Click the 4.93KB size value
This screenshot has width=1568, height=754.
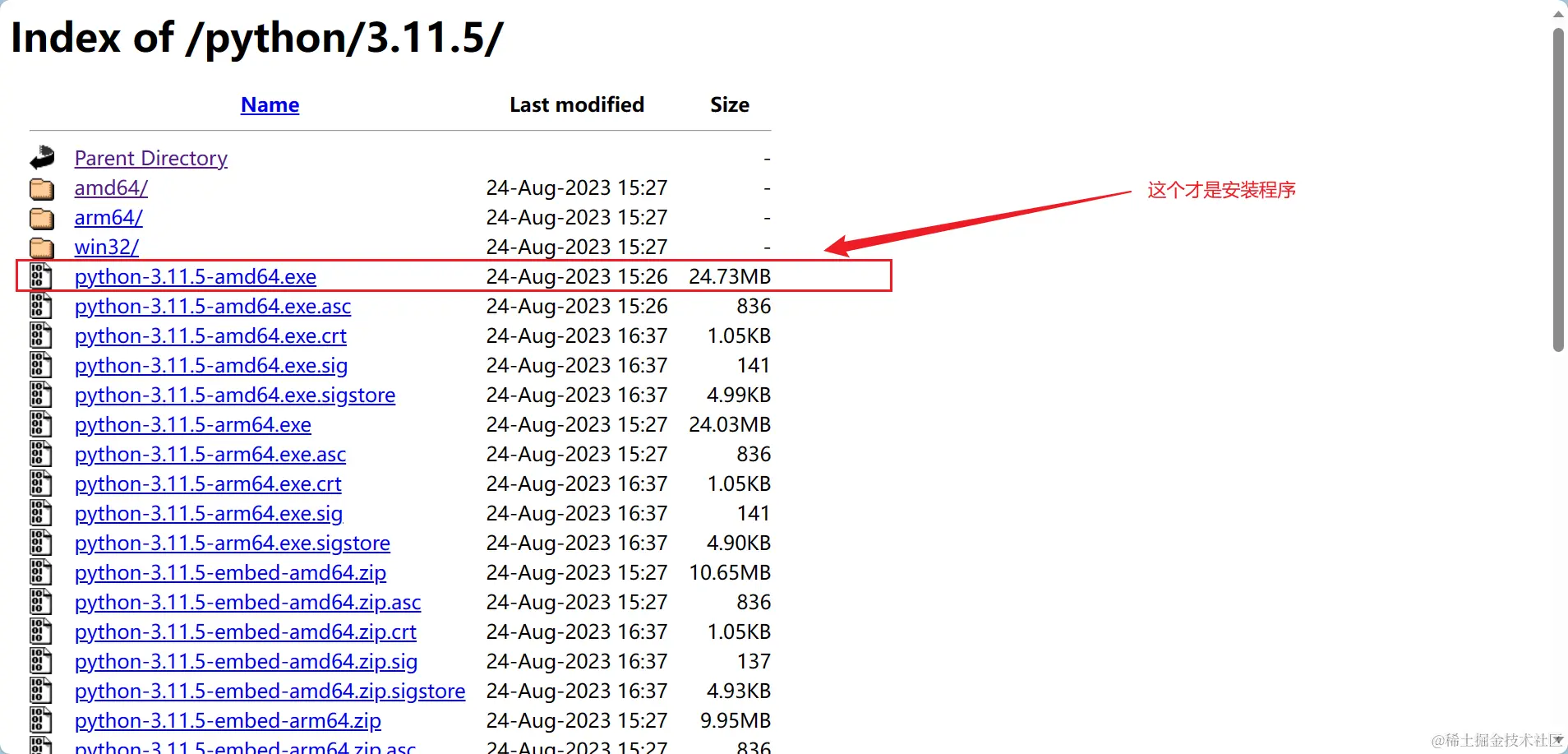pos(739,691)
